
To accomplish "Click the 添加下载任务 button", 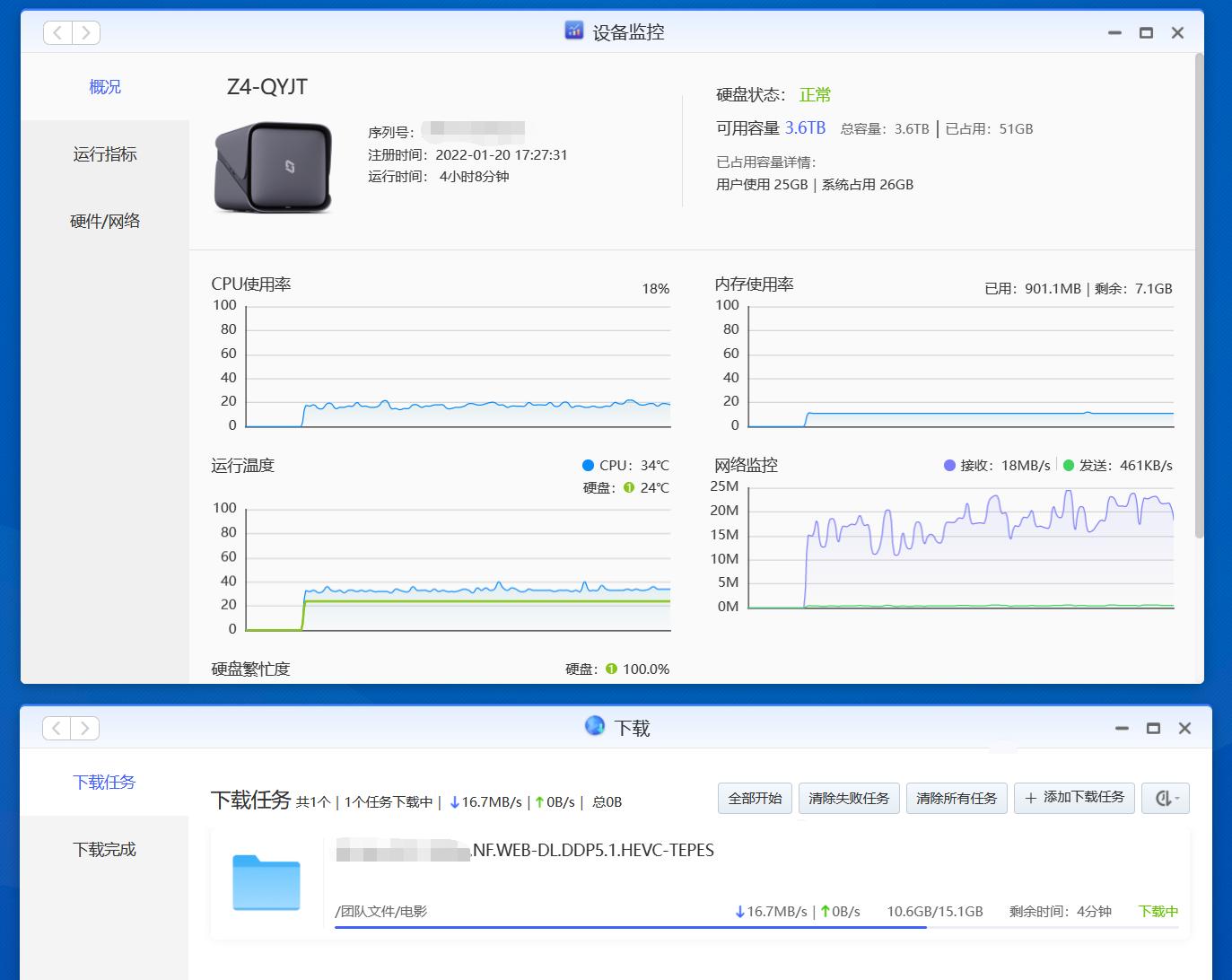I will tap(1074, 798).
